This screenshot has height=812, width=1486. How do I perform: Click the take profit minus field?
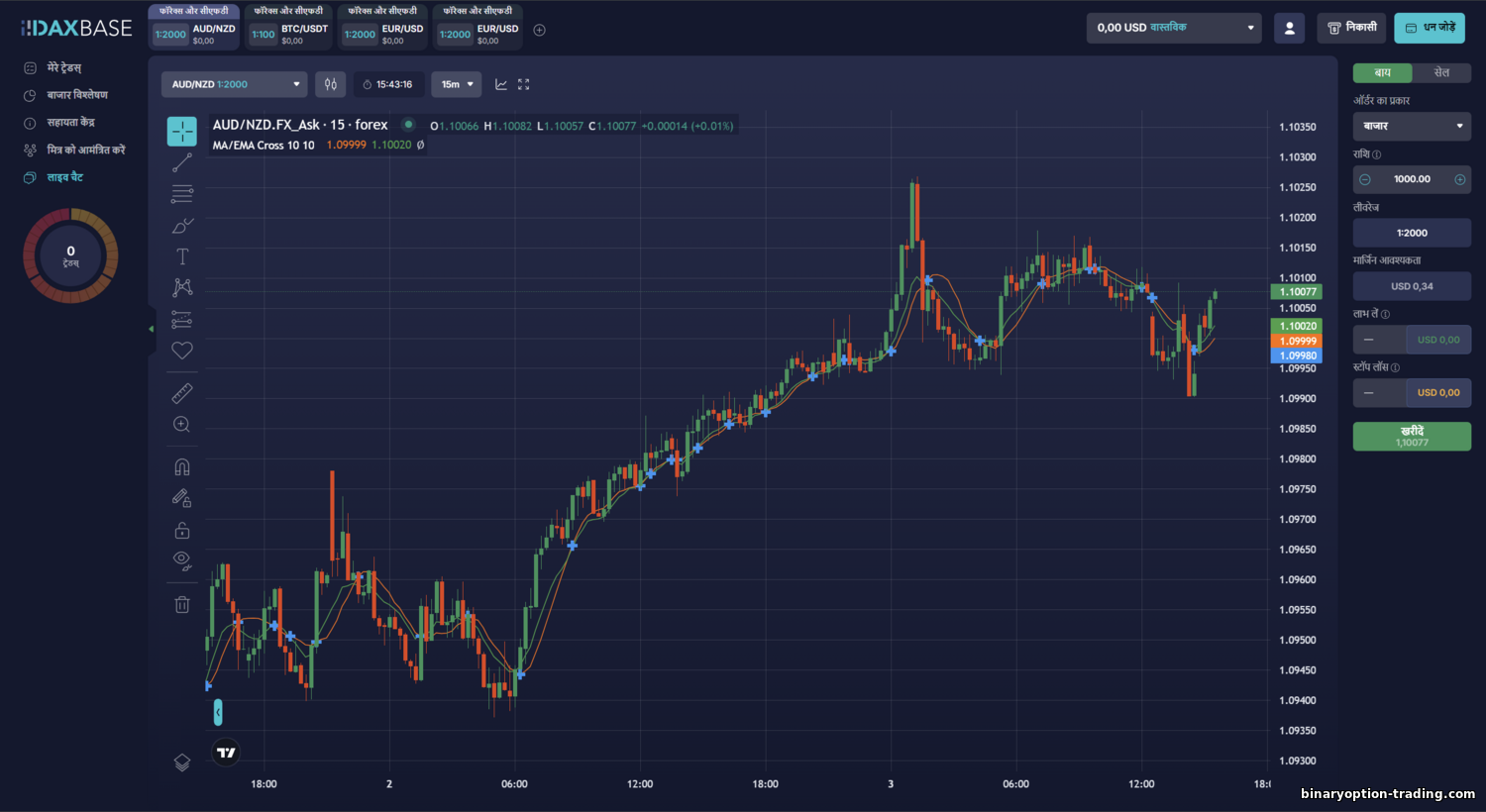pyautogui.click(x=1379, y=340)
